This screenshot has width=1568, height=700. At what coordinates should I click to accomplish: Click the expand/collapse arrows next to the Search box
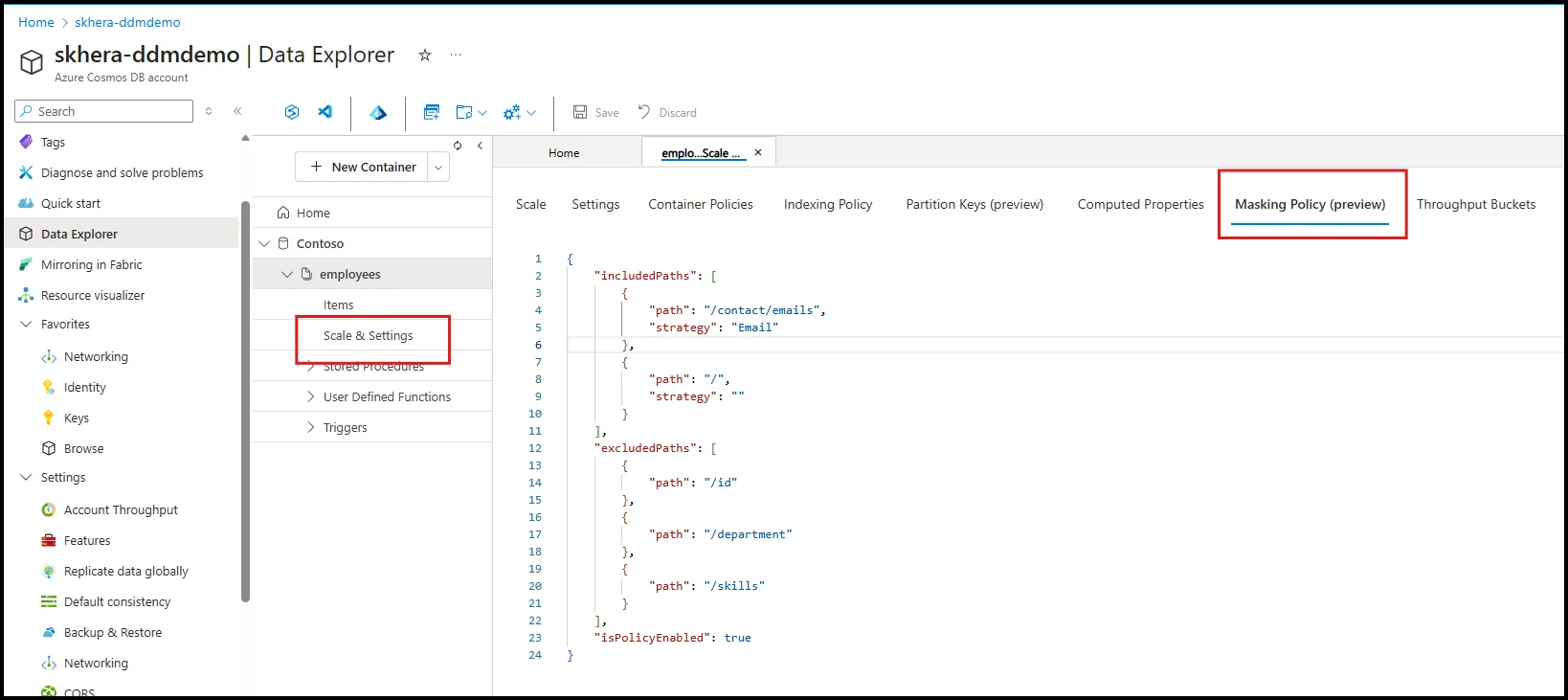209,111
